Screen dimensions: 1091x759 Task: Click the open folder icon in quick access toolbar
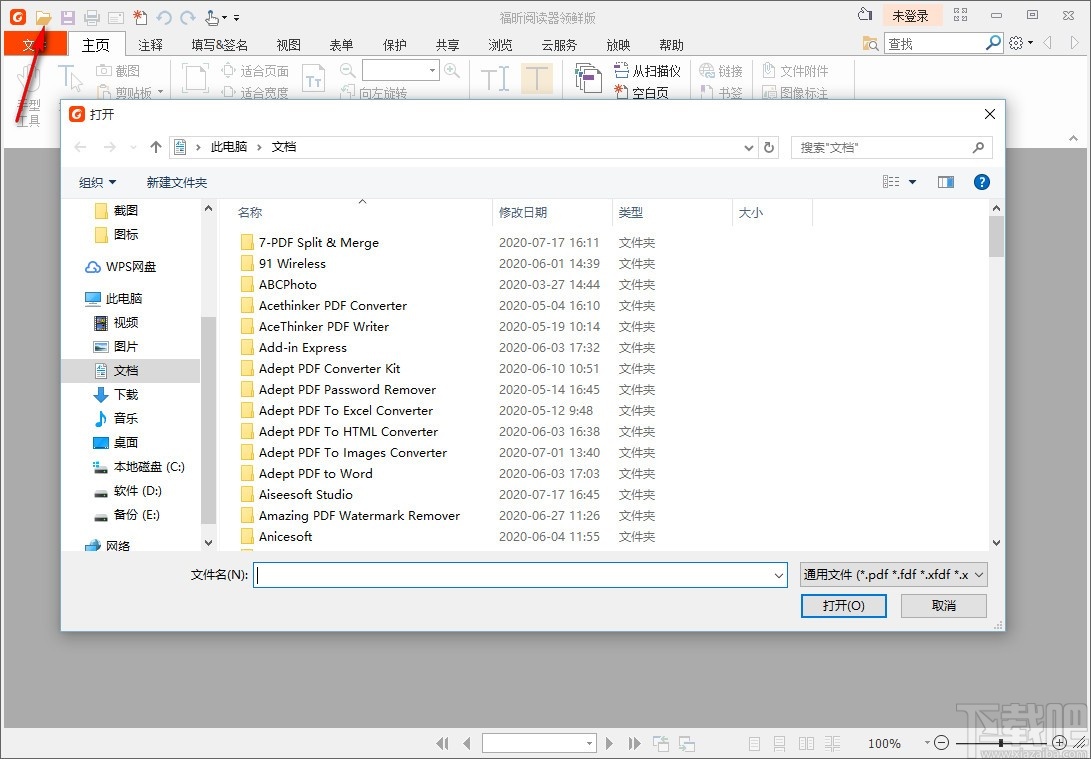(x=43, y=17)
